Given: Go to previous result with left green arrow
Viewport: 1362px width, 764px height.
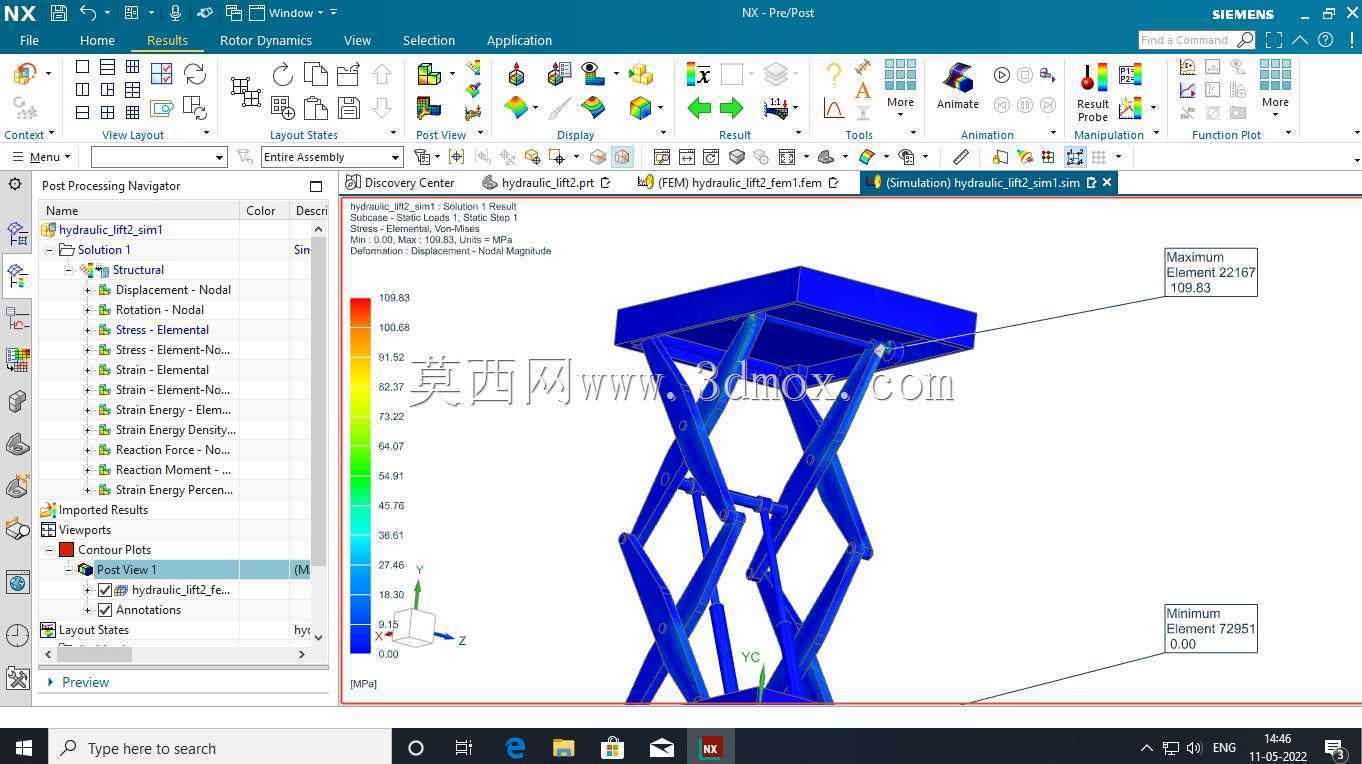Looking at the screenshot, I should (699, 107).
